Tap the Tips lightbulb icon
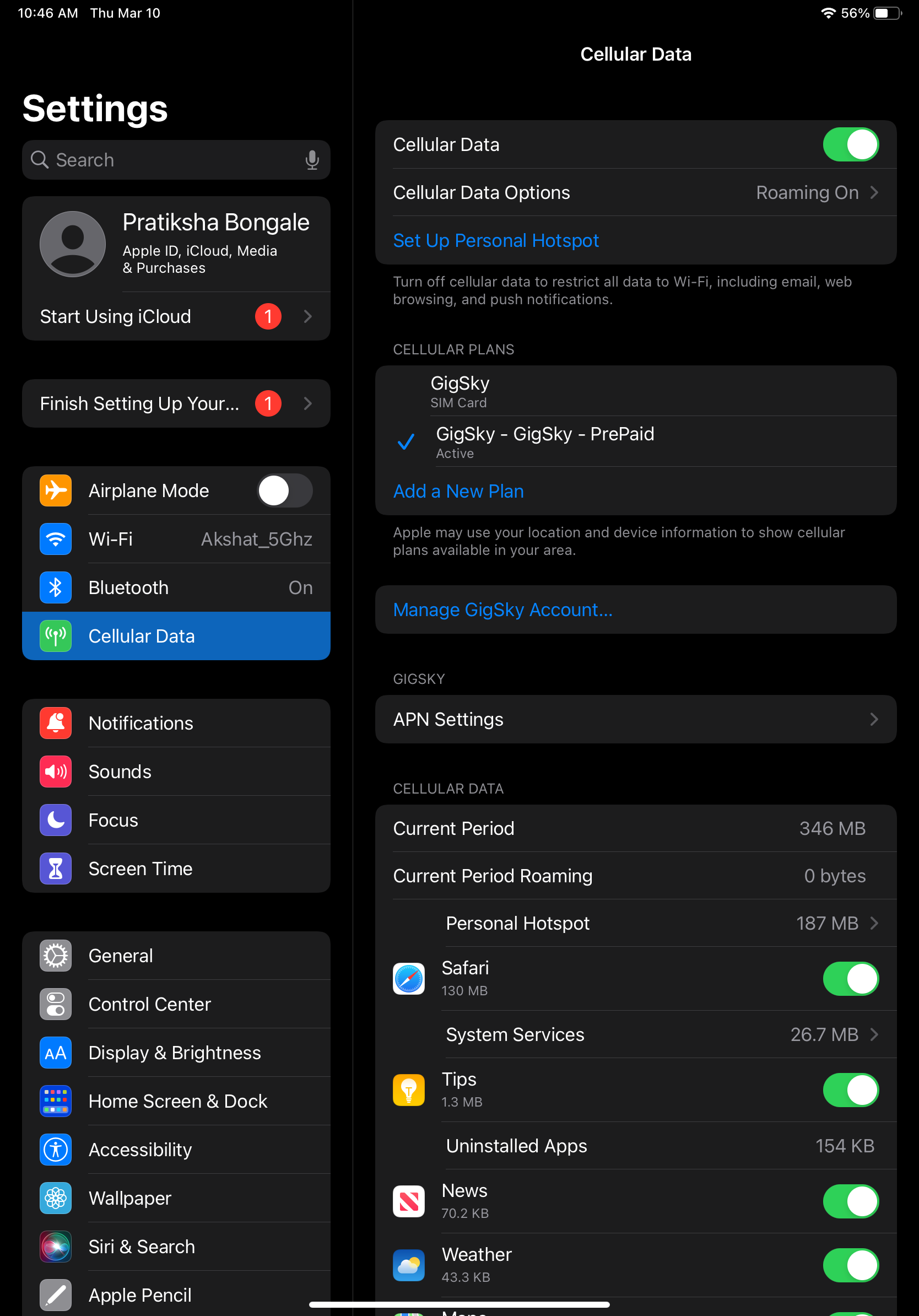 pyautogui.click(x=408, y=1090)
